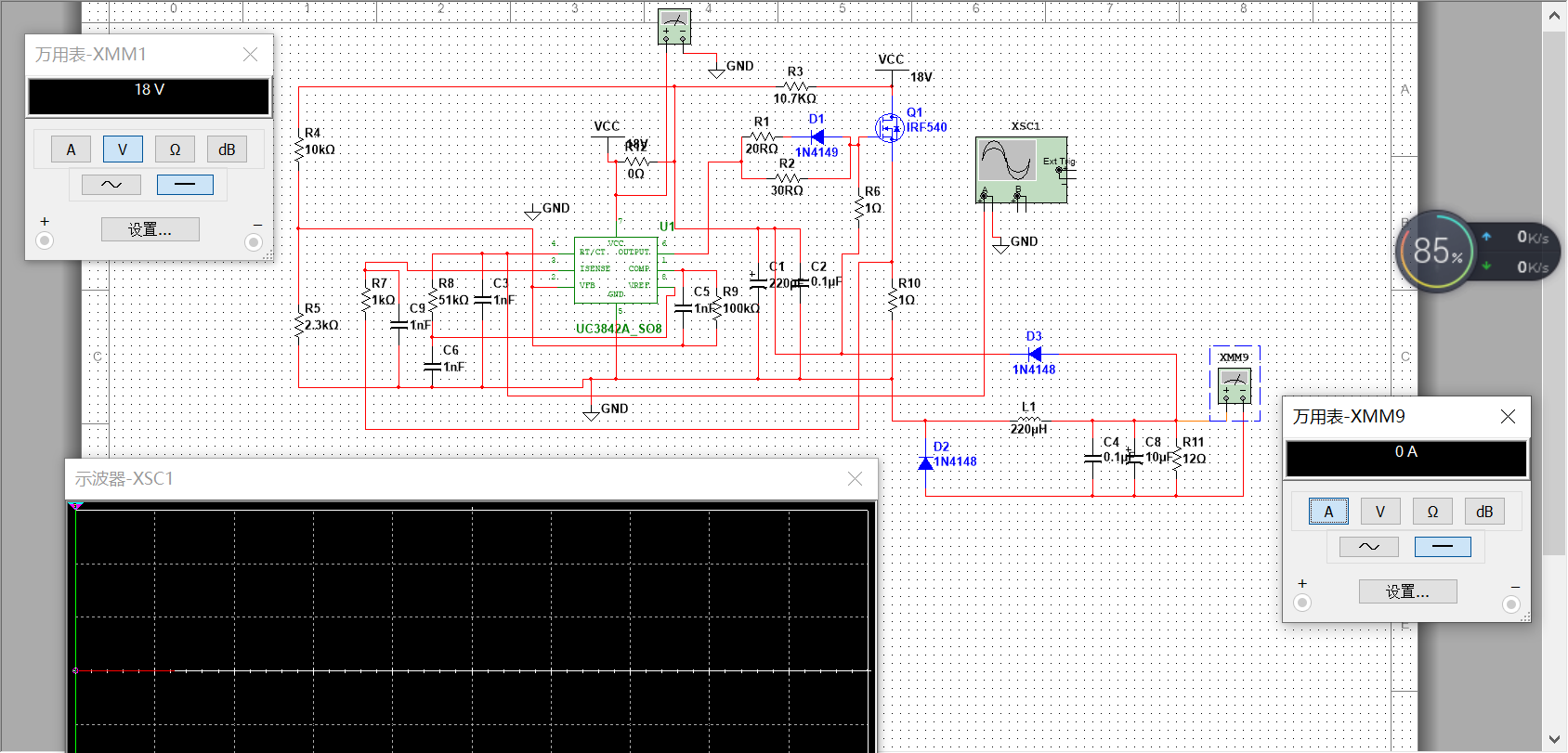Image resolution: width=1568 pixels, height=753 pixels.
Task: Select resistor R7 1kΩ
Action: (366, 299)
